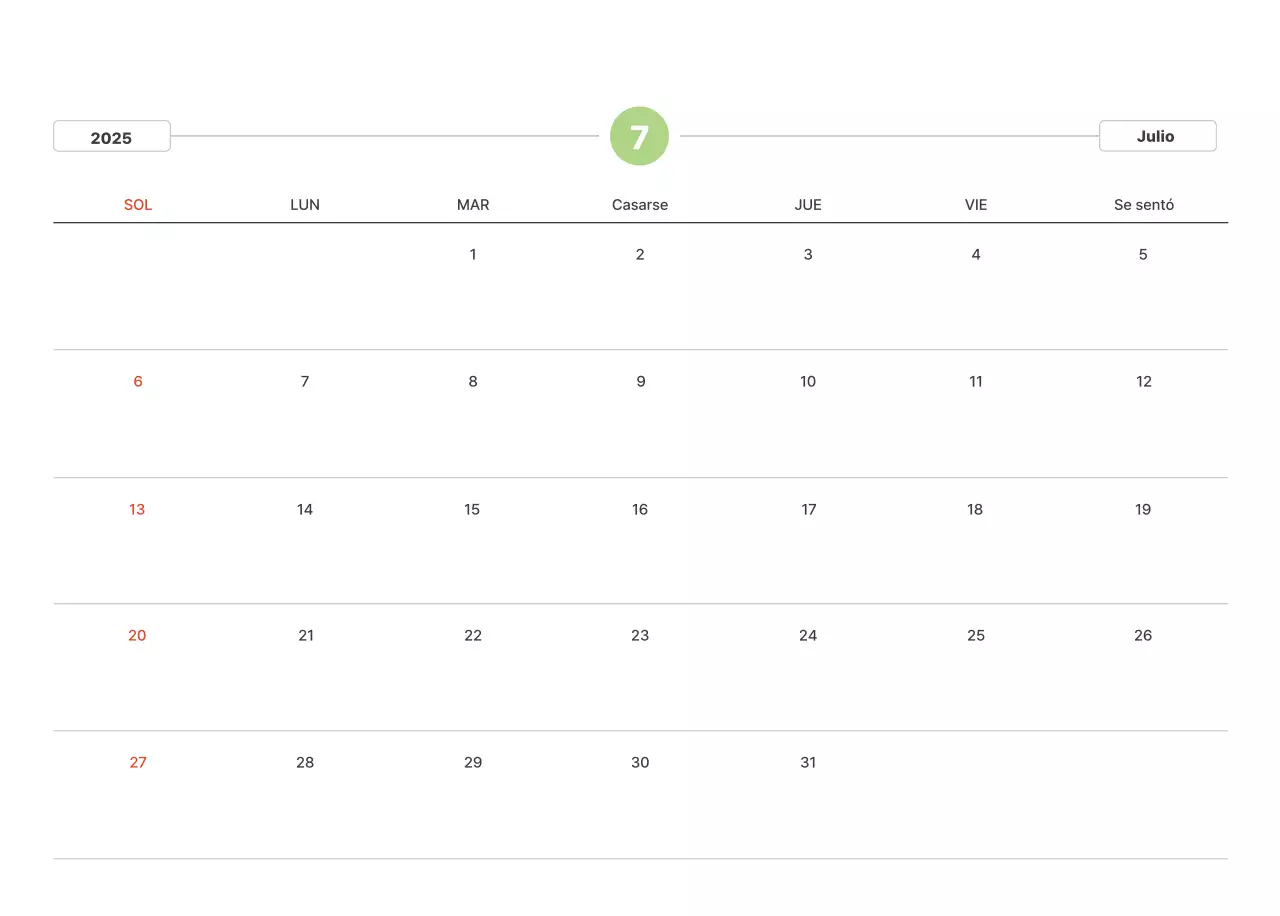
Task: Click red Sunday date 6
Action: point(138,381)
